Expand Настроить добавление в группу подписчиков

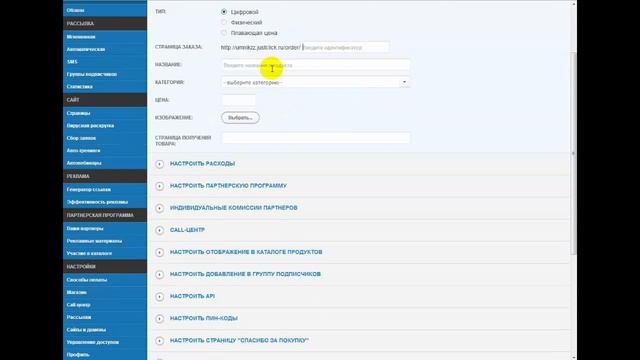(245, 274)
